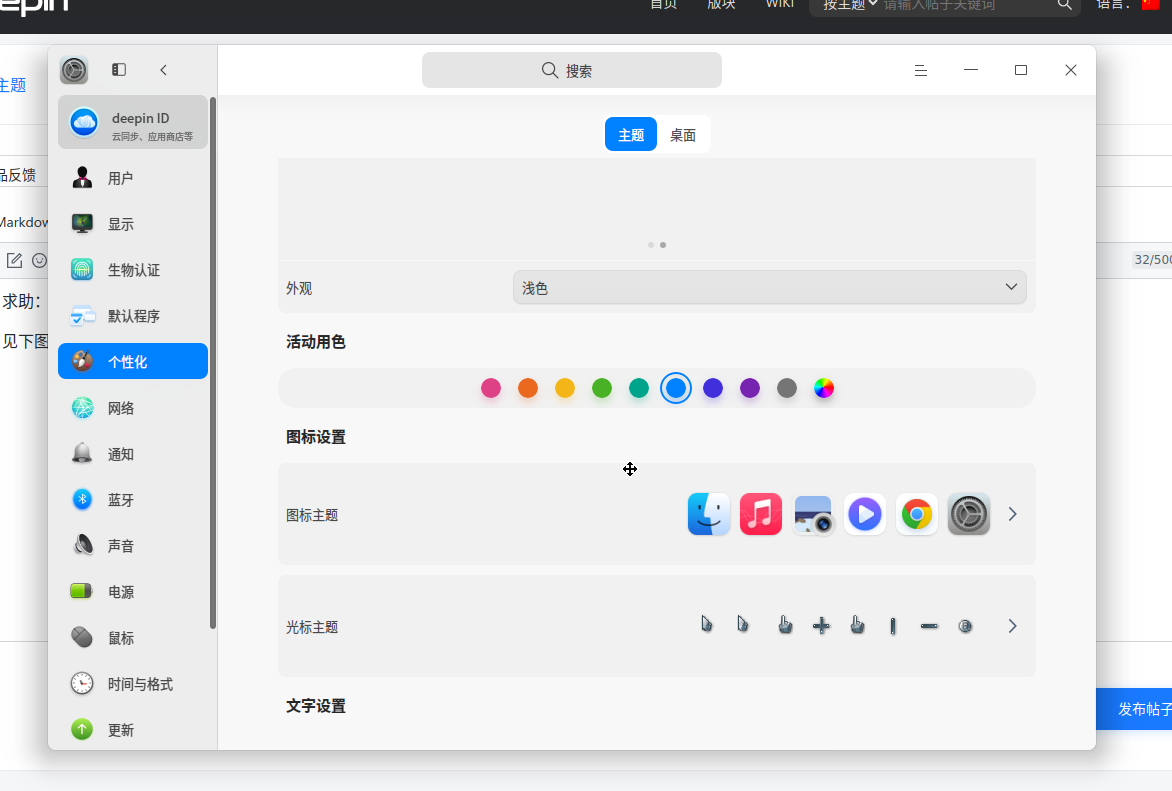Open the 更新 update arrow icon
Image resolution: width=1172 pixels, height=791 pixels.
(82, 730)
